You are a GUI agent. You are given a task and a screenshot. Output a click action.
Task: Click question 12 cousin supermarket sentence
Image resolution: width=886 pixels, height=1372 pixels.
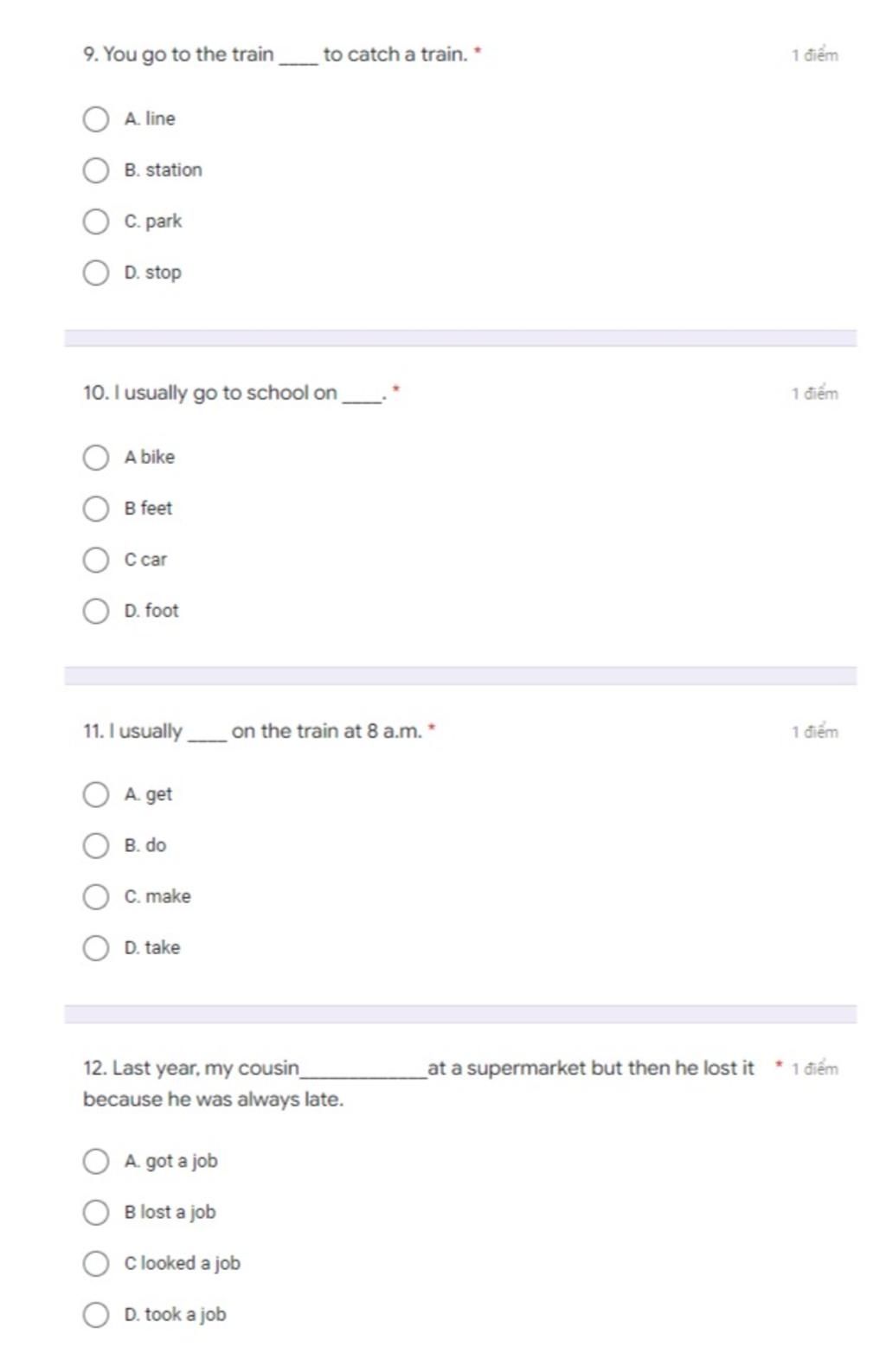pyautogui.click(x=419, y=1084)
